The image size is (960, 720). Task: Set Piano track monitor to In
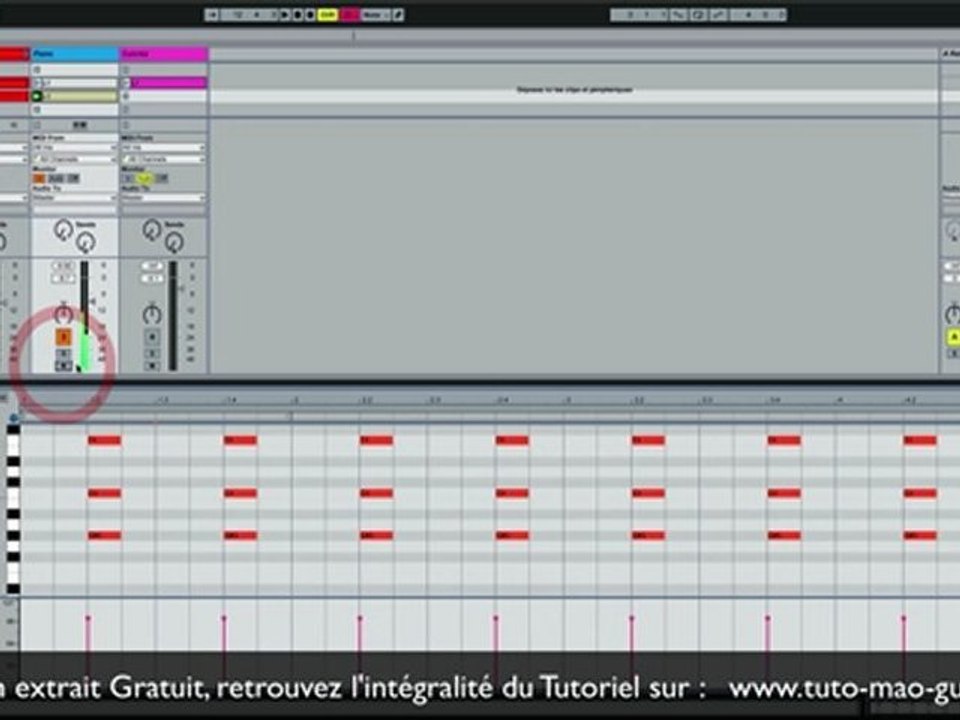[x=40, y=178]
